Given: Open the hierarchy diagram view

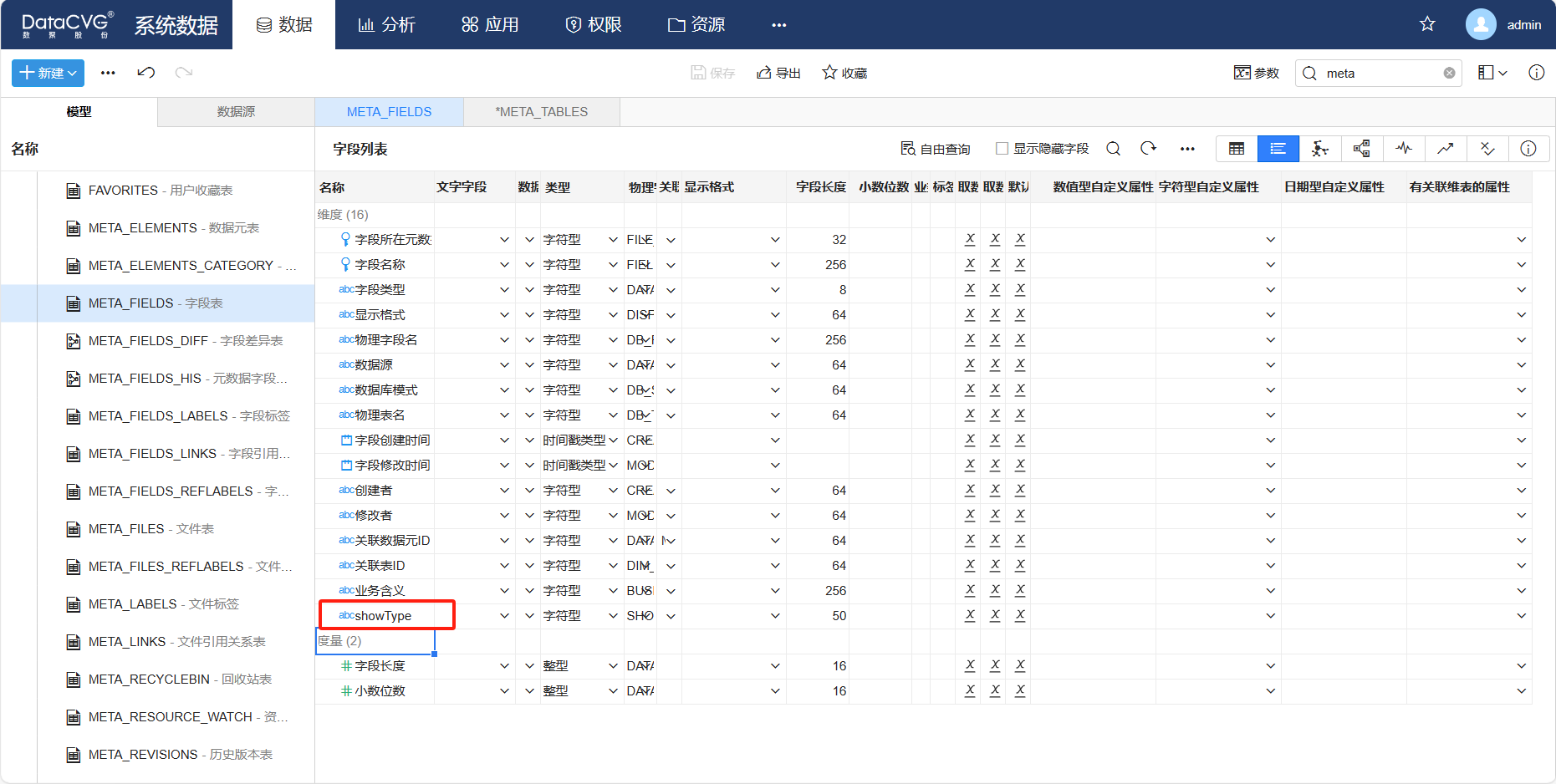Looking at the screenshot, I should (1361, 149).
